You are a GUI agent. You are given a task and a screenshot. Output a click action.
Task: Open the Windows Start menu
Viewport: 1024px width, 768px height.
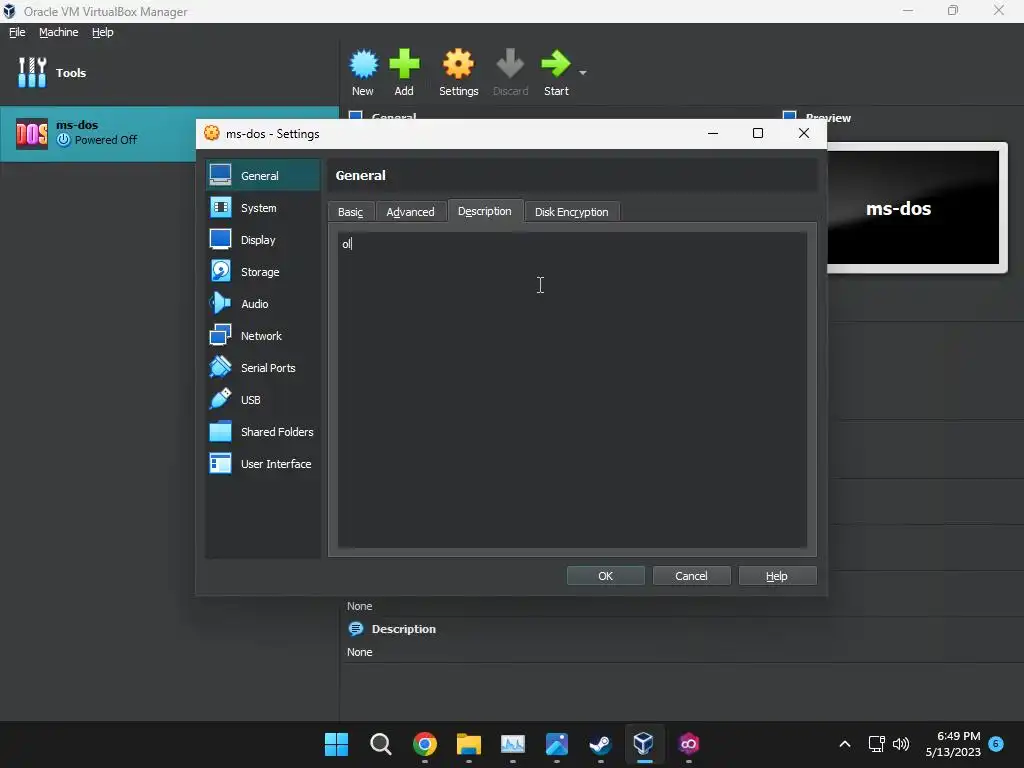[x=336, y=744]
